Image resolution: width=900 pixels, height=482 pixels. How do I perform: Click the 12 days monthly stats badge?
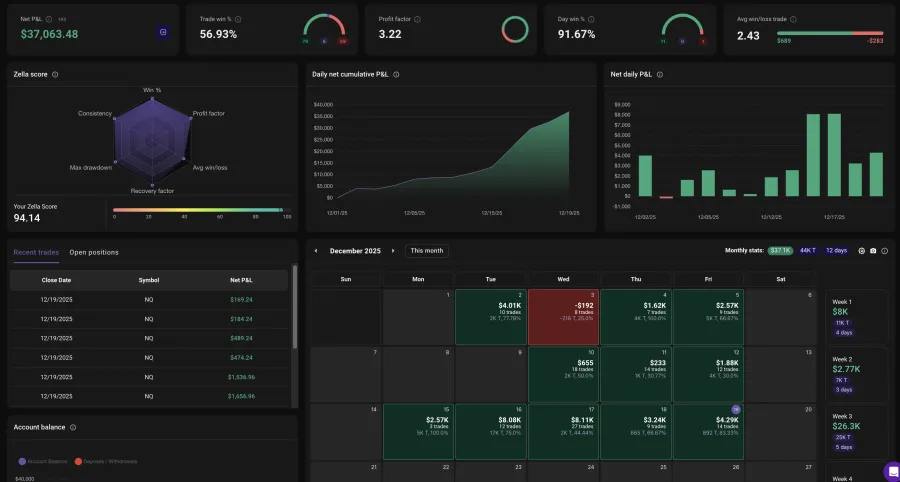click(x=836, y=251)
